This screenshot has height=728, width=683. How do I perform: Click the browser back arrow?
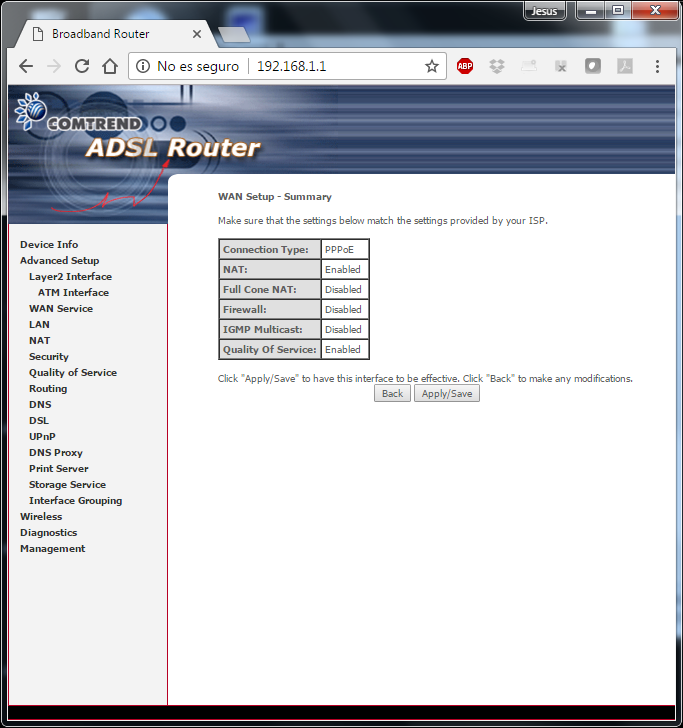26,66
